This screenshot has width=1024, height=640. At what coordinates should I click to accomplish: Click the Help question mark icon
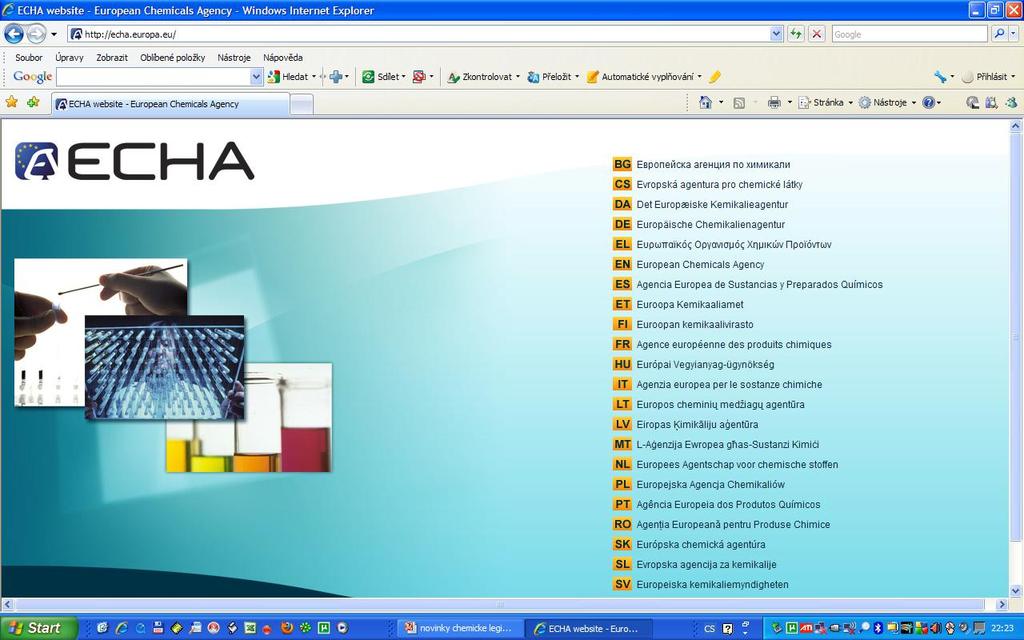[x=928, y=103]
